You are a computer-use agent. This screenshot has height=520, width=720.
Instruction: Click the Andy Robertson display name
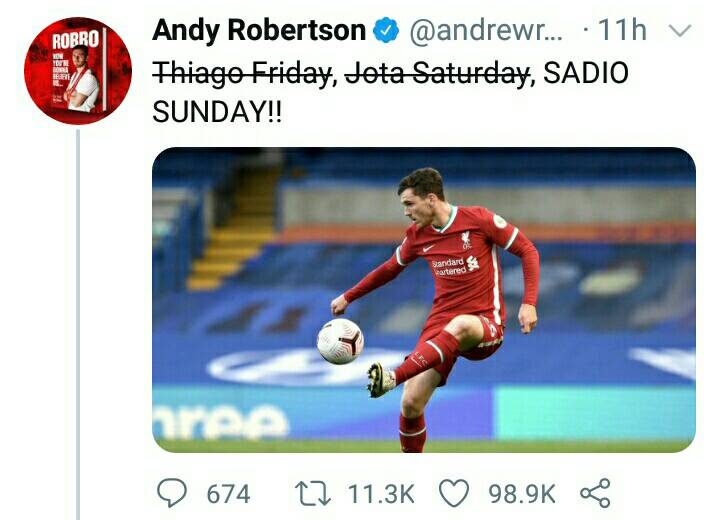click(259, 30)
